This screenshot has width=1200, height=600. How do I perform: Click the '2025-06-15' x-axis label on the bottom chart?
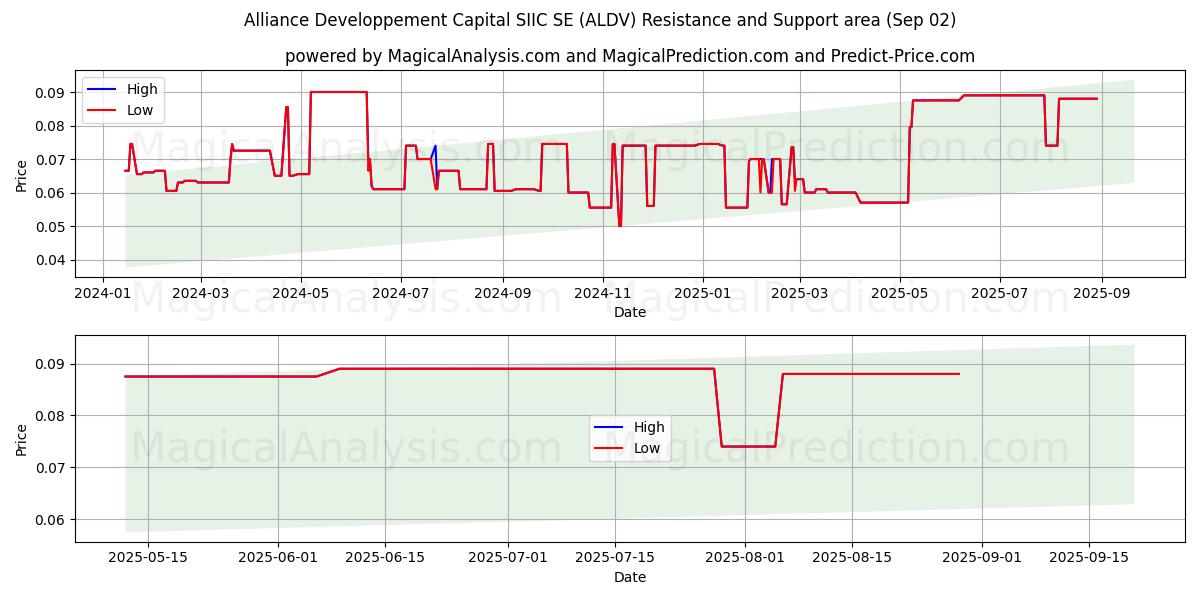(385, 559)
